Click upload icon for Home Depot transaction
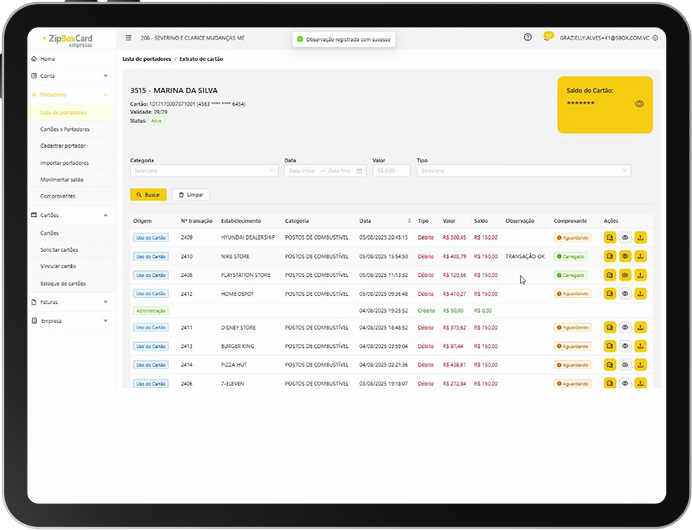 click(x=641, y=293)
